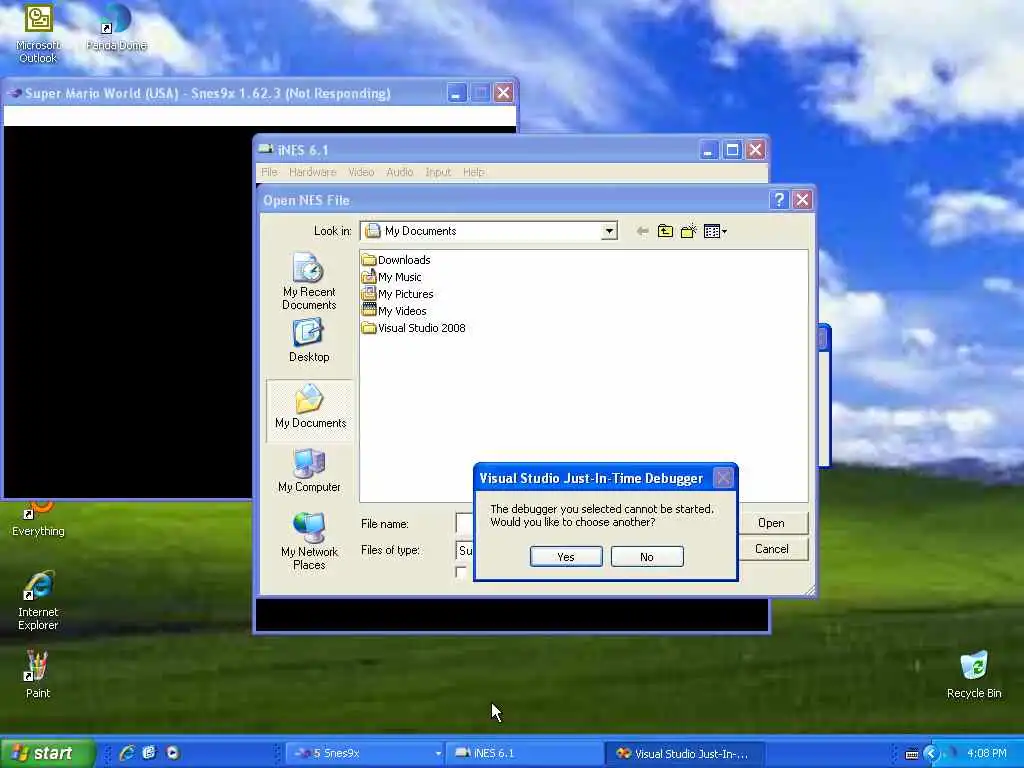Close the Open NES File dialog

click(802, 200)
